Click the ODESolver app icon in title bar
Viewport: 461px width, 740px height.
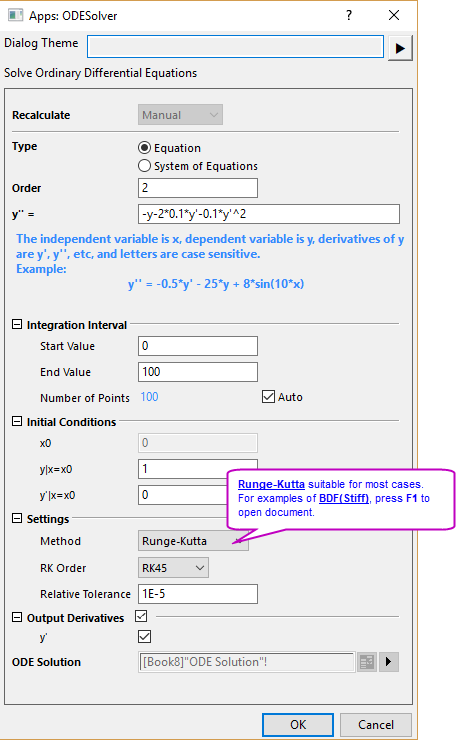pos(15,15)
